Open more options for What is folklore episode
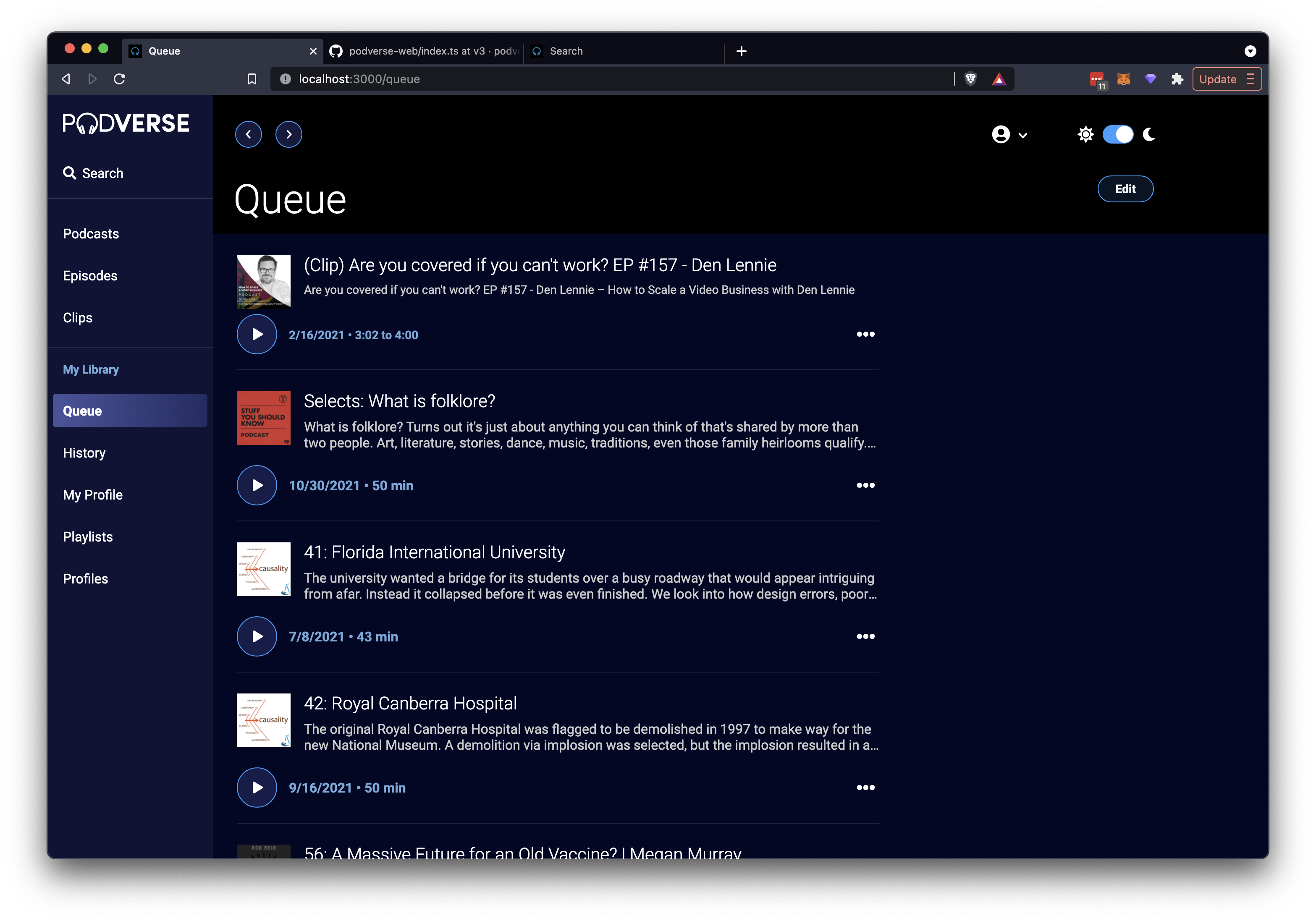The height and width of the screenshot is (921, 1316). [x=865, y=485]
